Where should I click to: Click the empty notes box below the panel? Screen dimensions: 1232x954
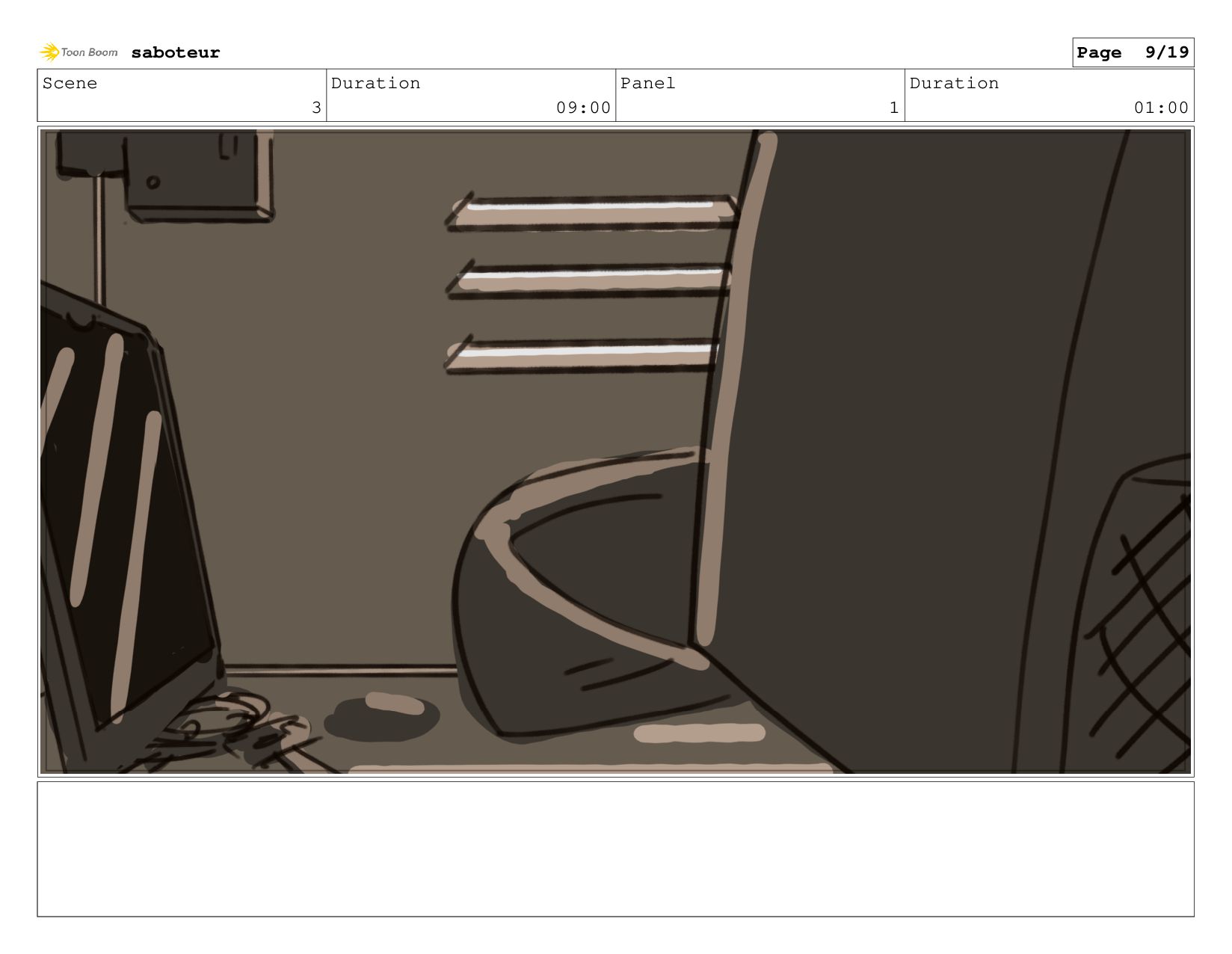click(615, 849)
